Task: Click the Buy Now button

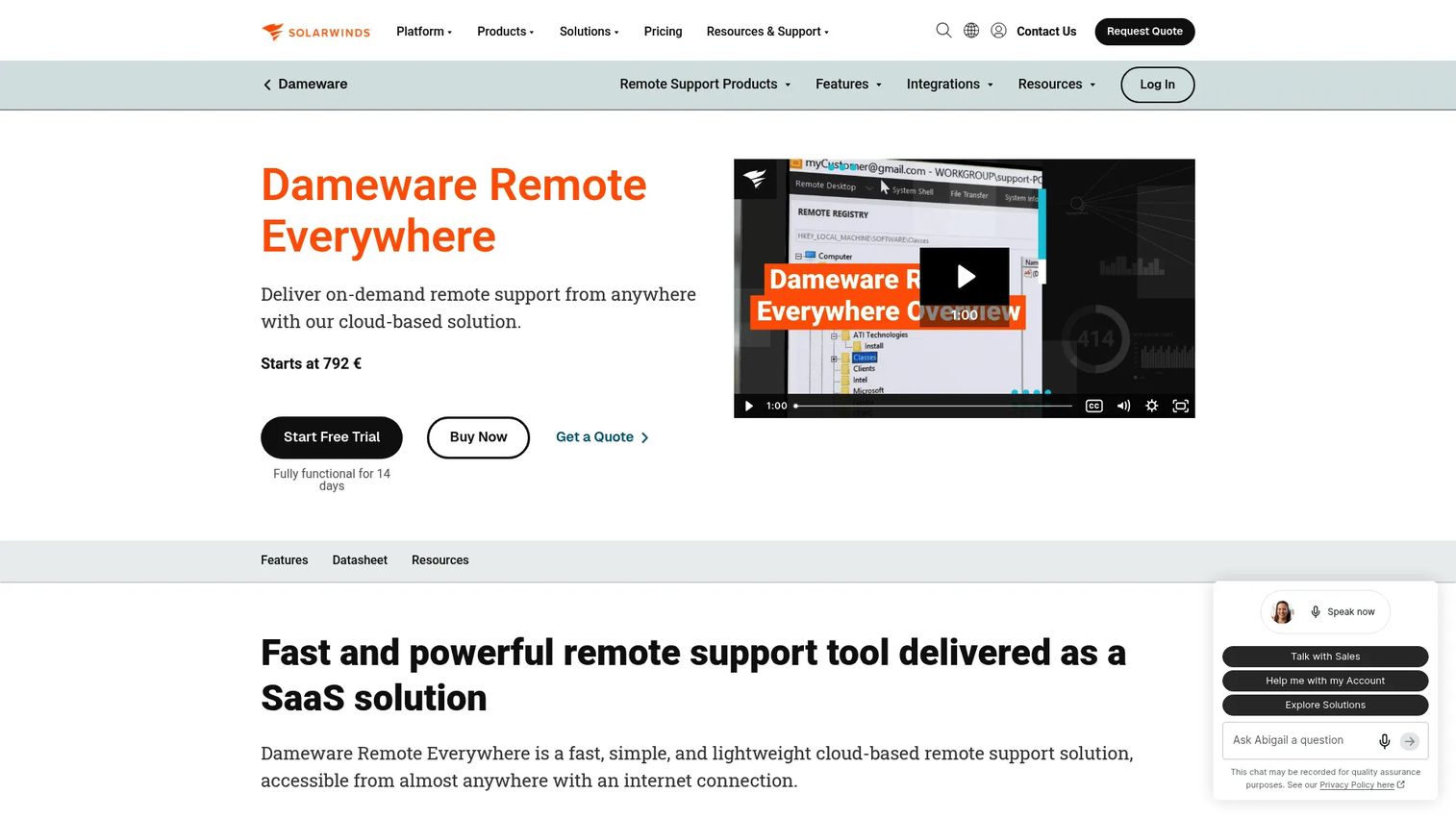Action: (478, 437)
